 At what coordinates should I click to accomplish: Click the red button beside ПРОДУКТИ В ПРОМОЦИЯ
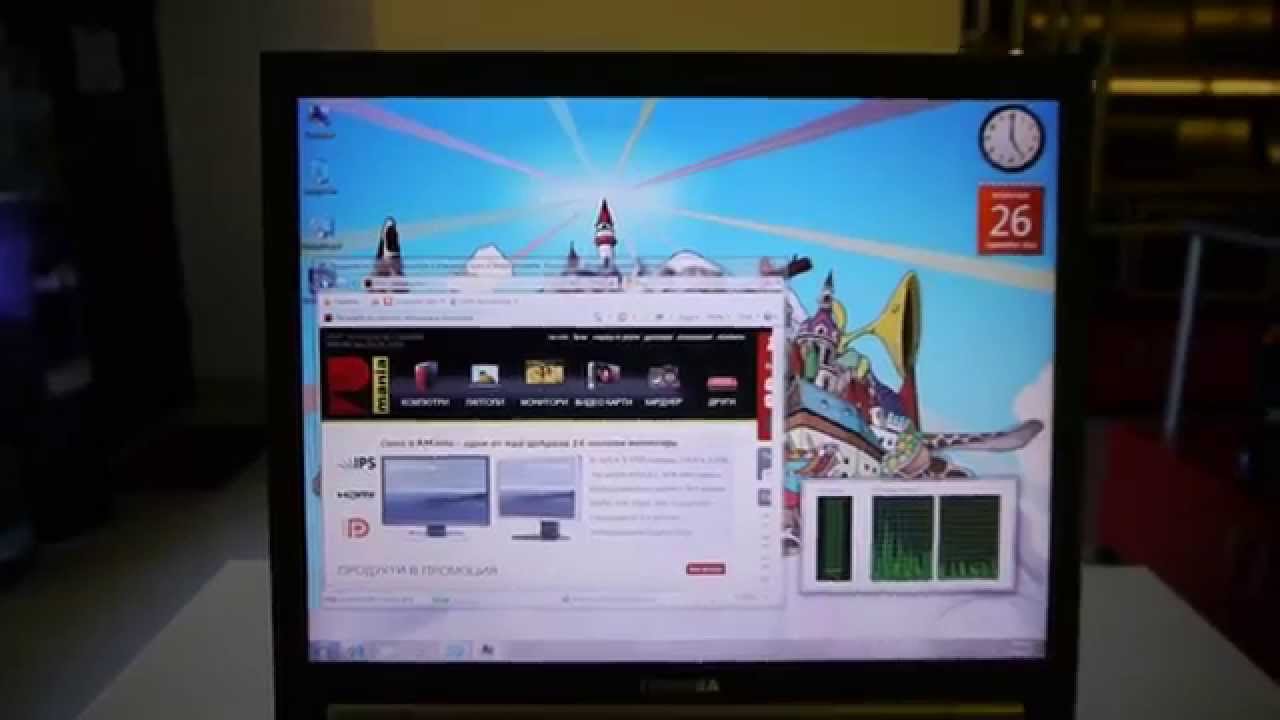(x=705, y=568)
